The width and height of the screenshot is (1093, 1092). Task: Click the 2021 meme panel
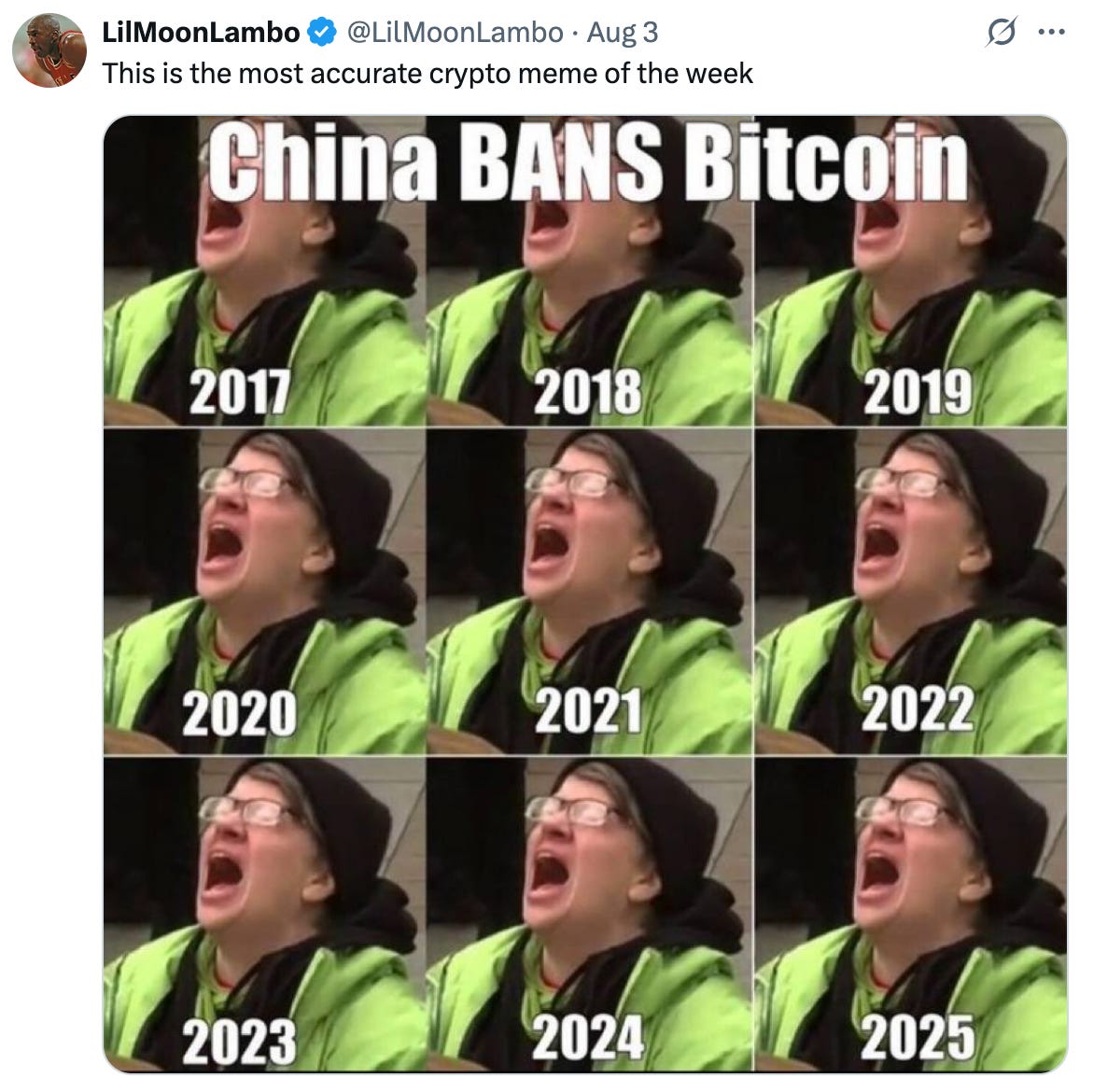pyautogui.click(x=590, y=591)
